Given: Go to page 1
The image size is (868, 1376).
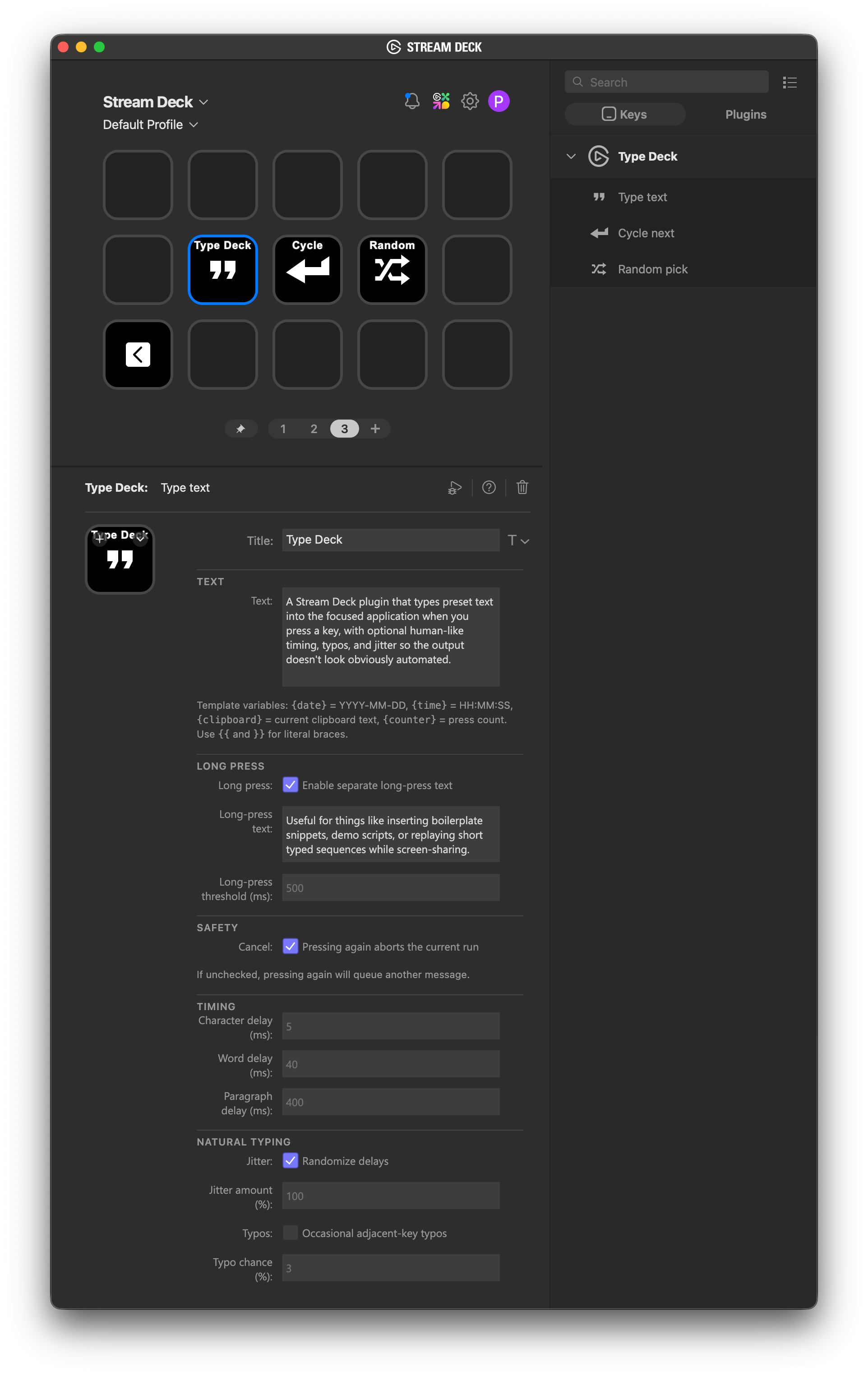Looking at the screenshot, I should pyautogui.click(x=283, y=429).
